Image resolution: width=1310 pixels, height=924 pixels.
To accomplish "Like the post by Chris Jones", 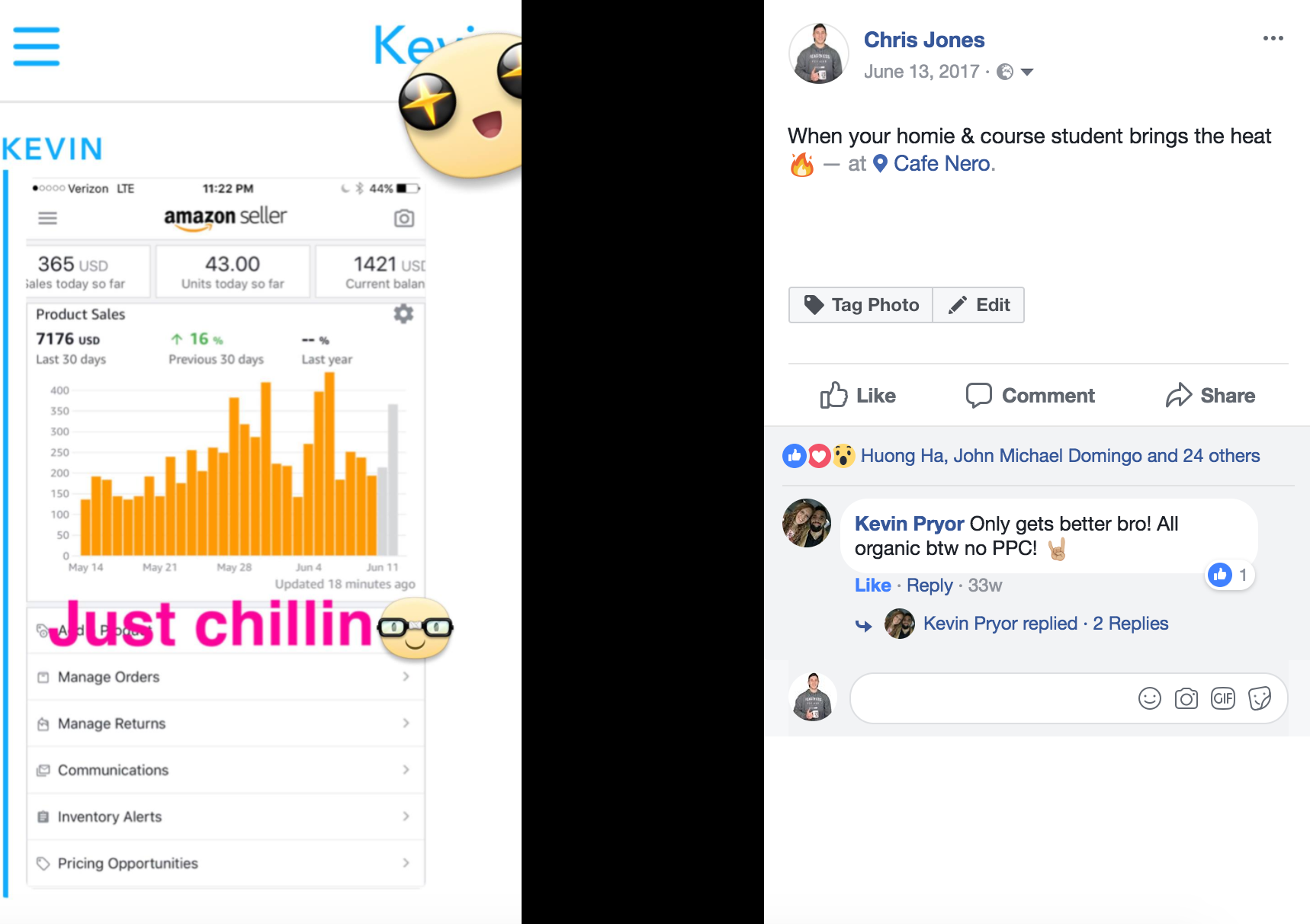I will (x=858, y=396).
